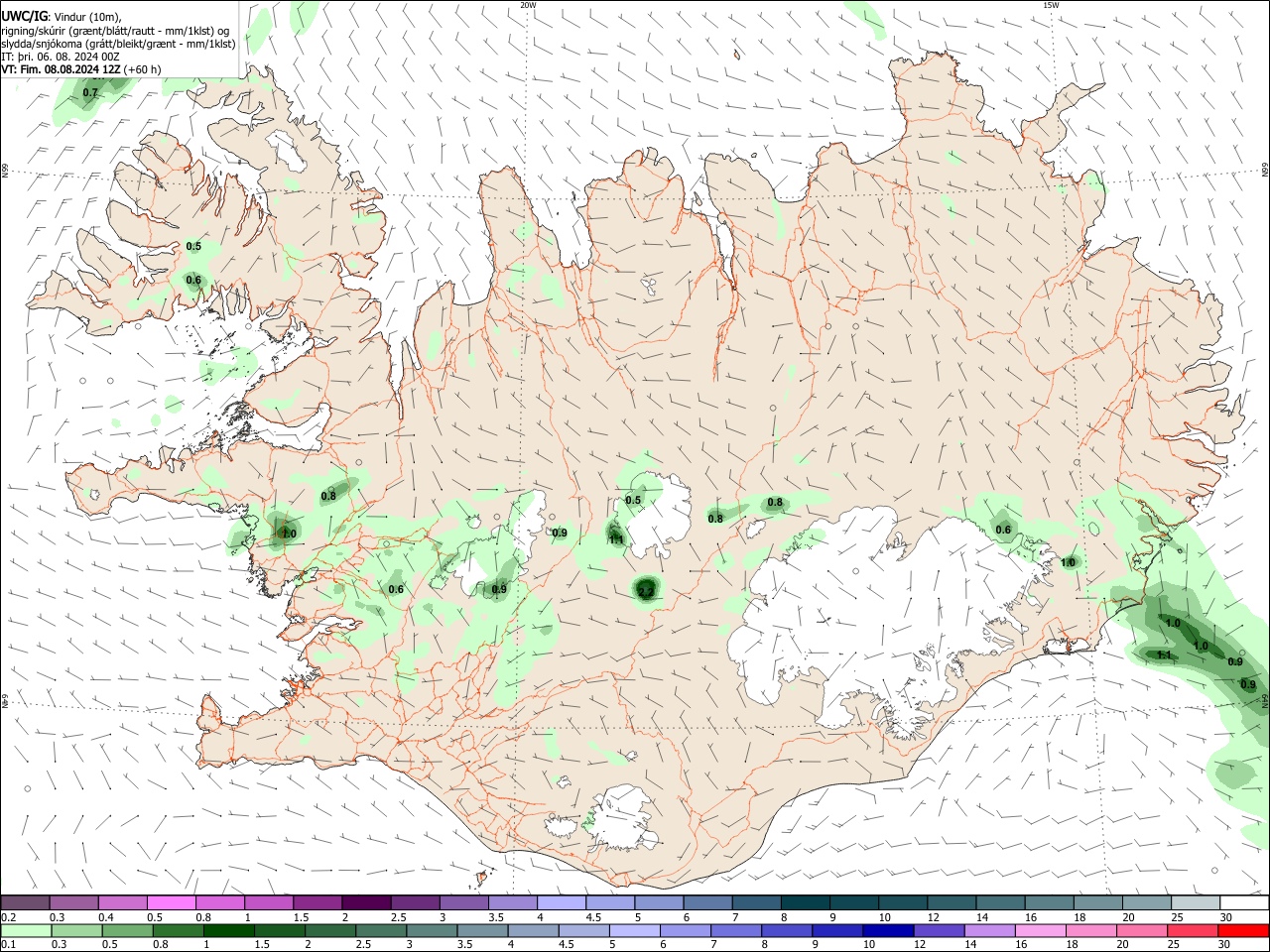Select the 0.5 value above the 0.6 in the northwest
The image size is (1270, 952).
point(193,246)
